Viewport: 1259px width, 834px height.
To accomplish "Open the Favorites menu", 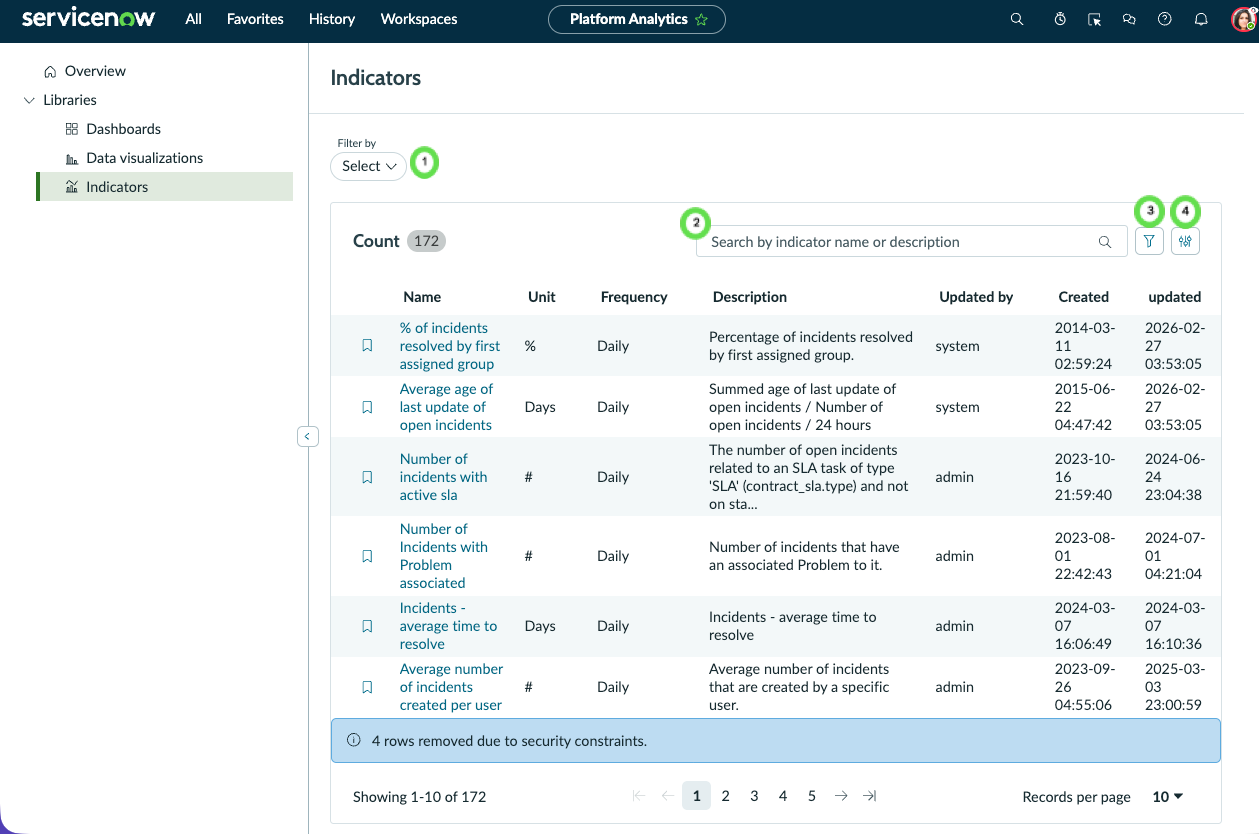I will (255, 19).
